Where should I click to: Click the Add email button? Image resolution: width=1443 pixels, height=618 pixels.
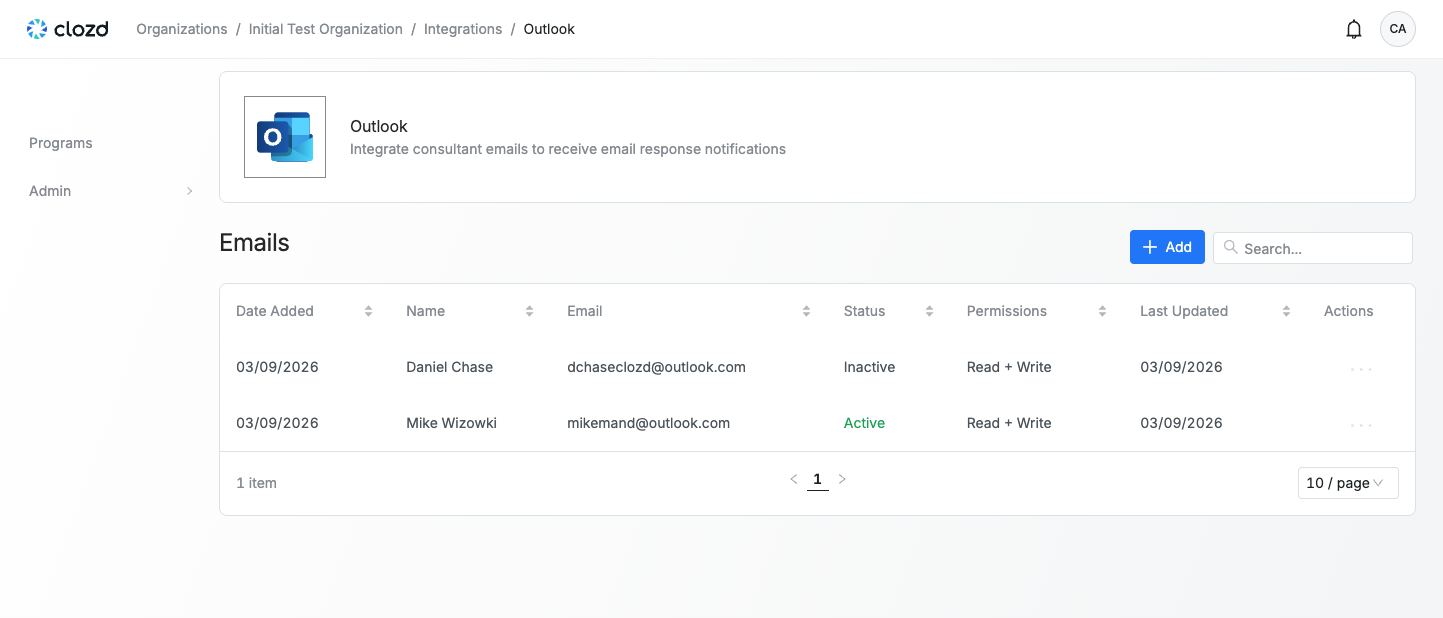pos(1167,247)
